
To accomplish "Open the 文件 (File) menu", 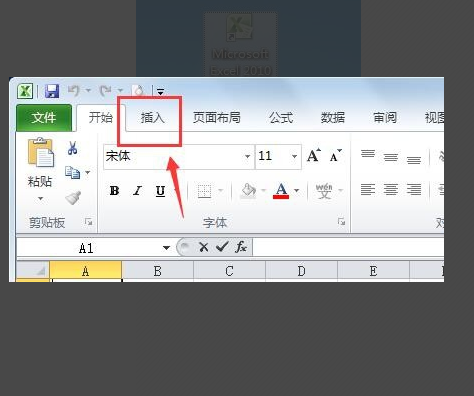I will 44,117.
